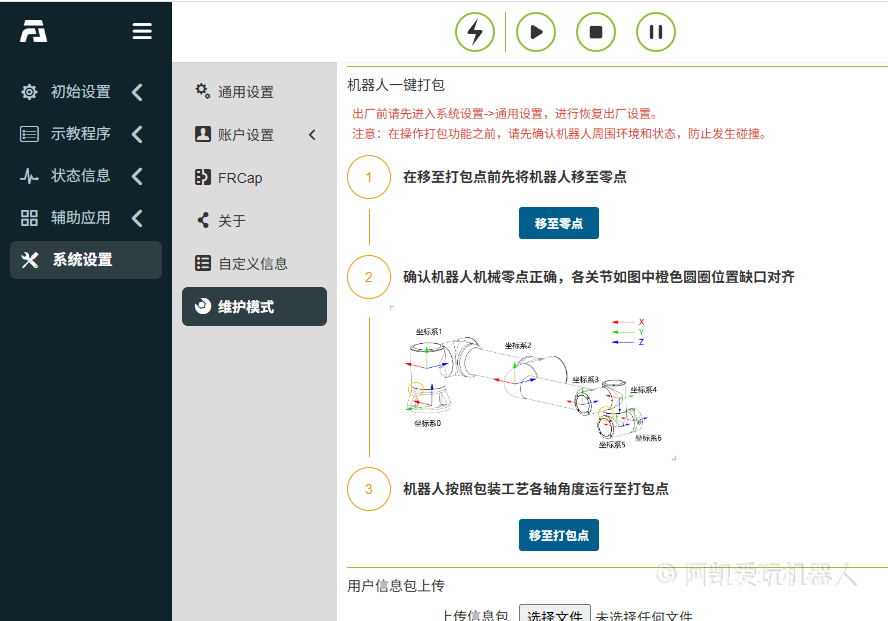The height and width of the screenshot is (621, 888).
Task: Click the 选择文件 file chooser button
Action: [555, 614]
